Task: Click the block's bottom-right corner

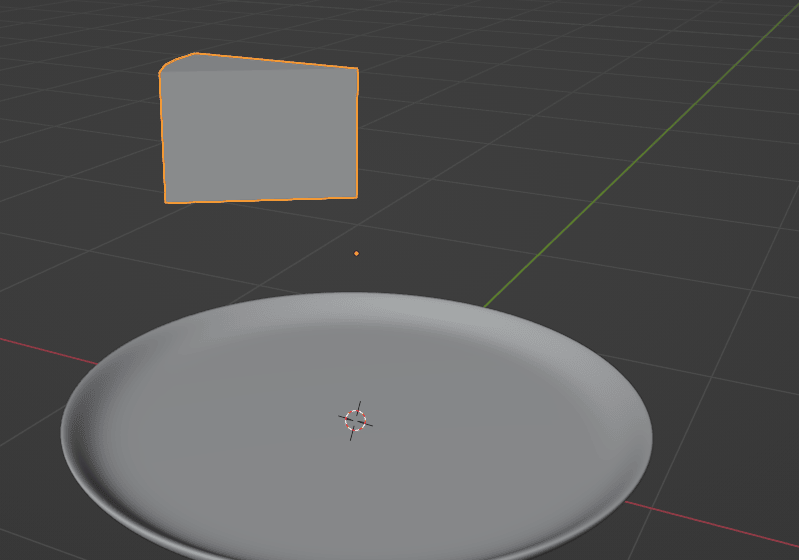Action: pos(355,196)
